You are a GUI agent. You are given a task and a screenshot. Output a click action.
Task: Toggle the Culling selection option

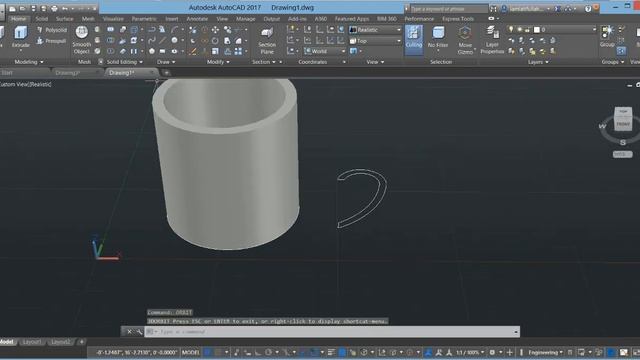click(413, 39)
